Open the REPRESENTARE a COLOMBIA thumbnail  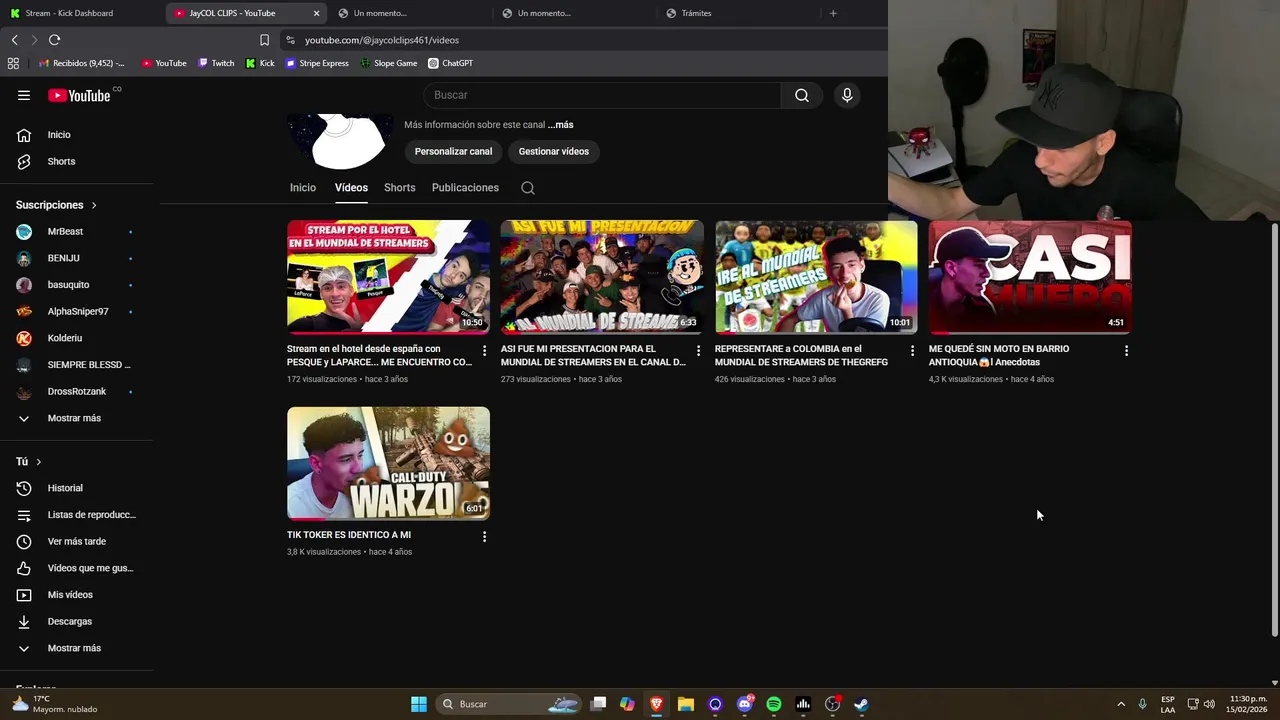pos(816,277)
